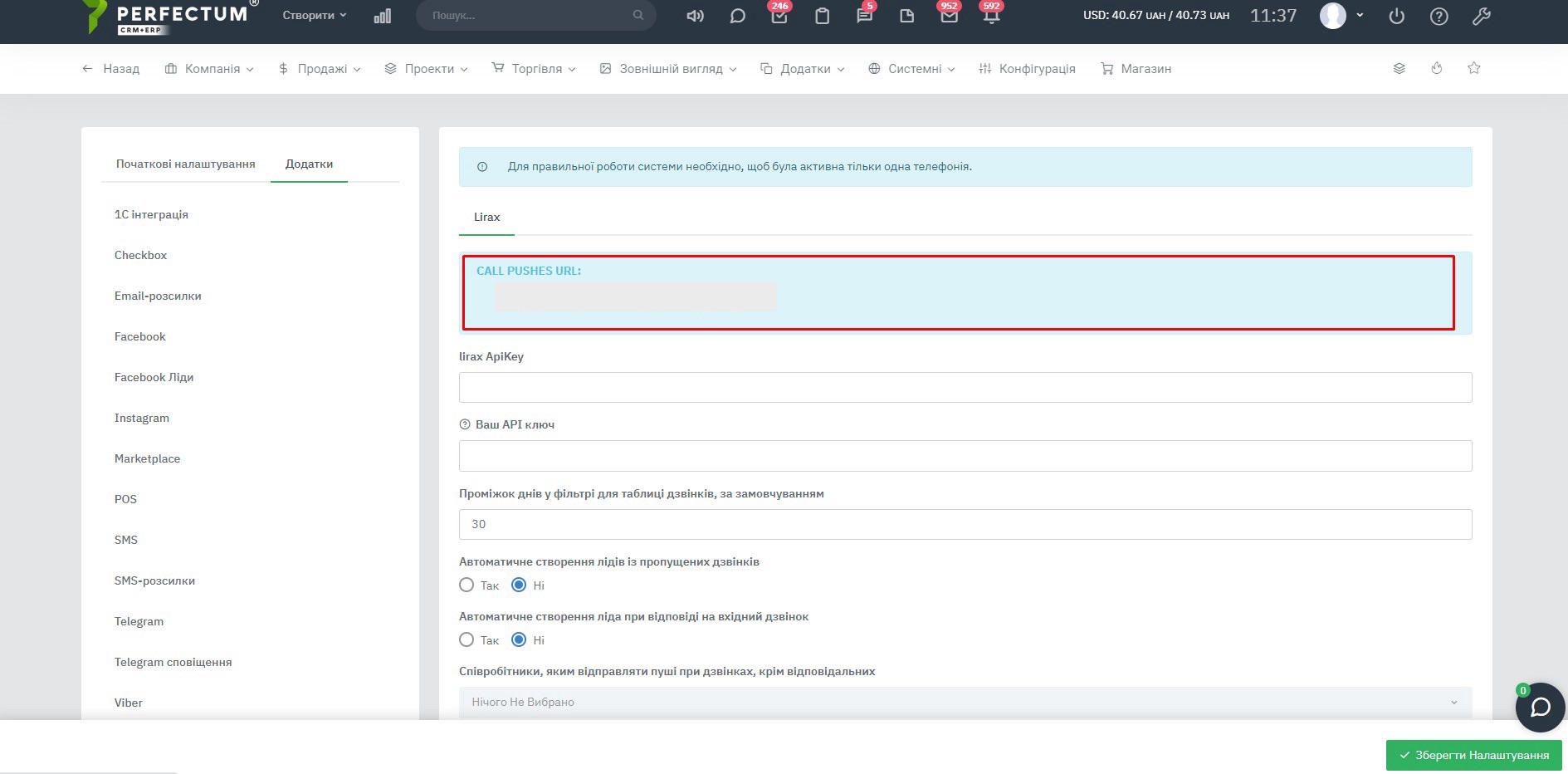
Task: Open Viber settings in sidebar
Action: point(129,703)
